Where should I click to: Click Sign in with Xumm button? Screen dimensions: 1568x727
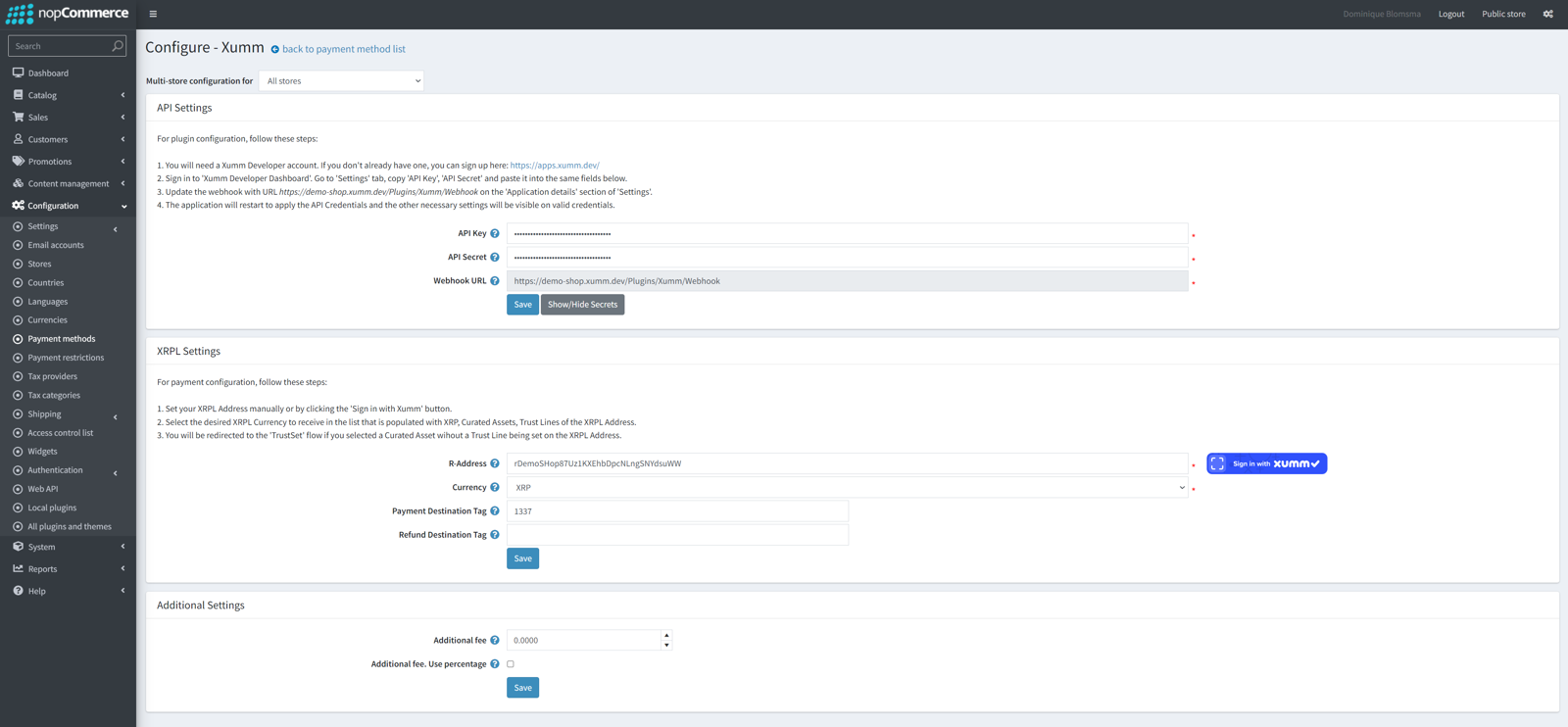(x=1266, y=463)
